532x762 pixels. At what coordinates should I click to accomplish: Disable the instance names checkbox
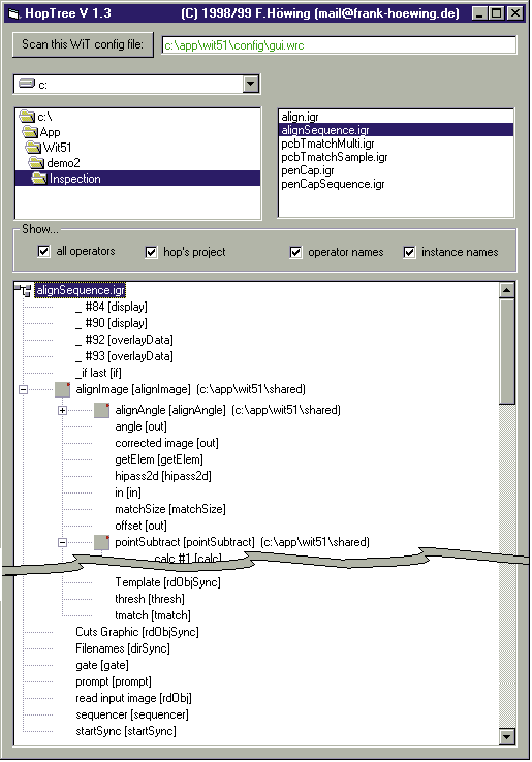(x=410, y=252)
